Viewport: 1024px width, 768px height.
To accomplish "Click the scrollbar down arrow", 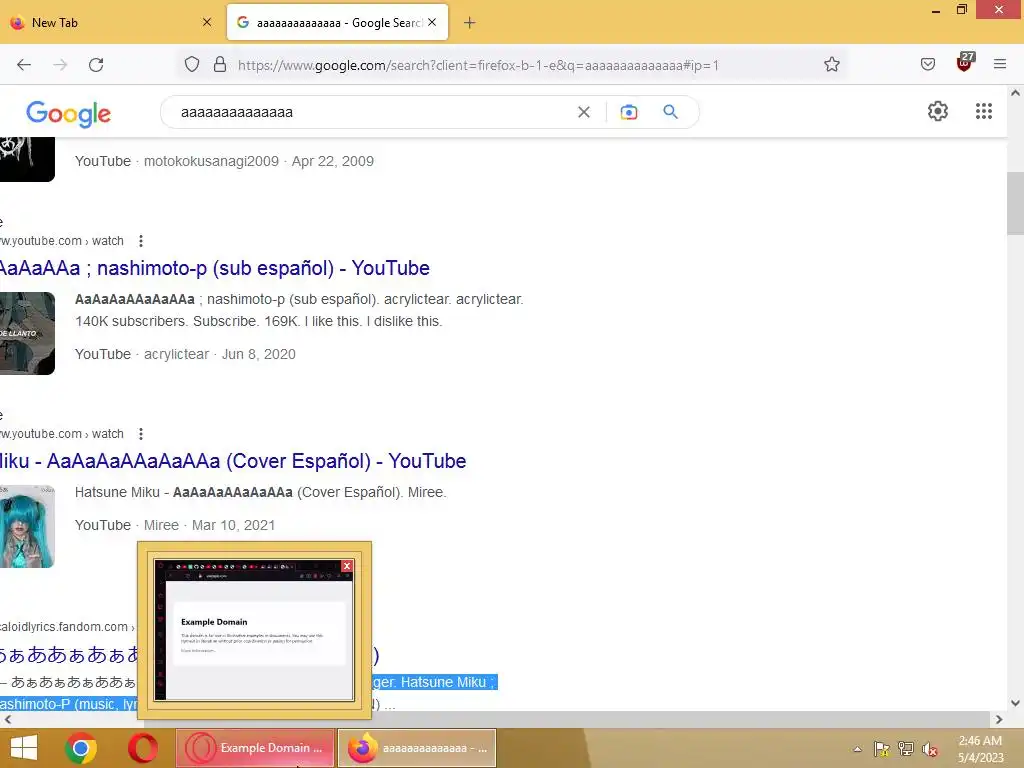I will (x=1016, y=703).
